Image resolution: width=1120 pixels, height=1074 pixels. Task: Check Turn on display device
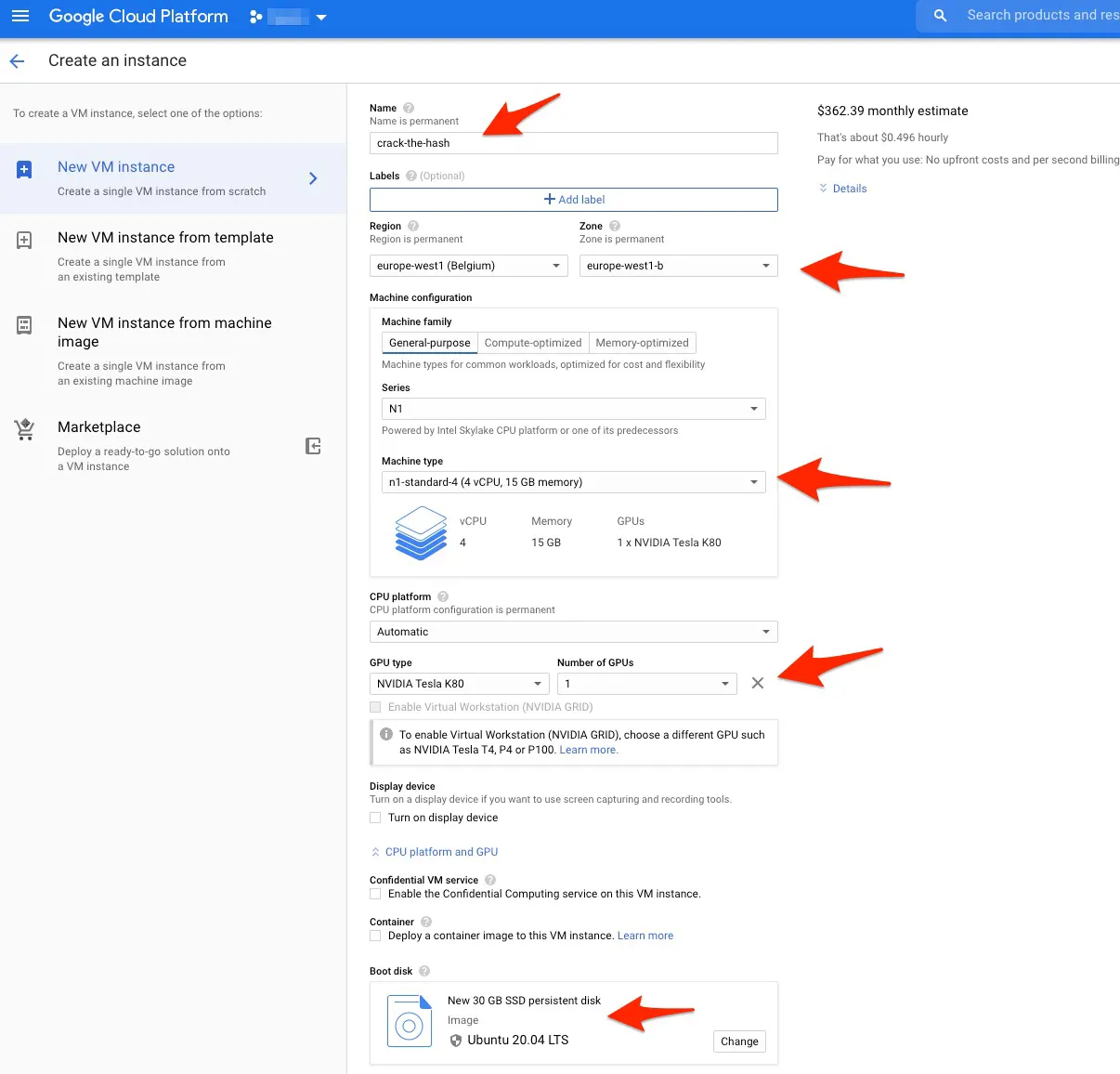point(375,818)
